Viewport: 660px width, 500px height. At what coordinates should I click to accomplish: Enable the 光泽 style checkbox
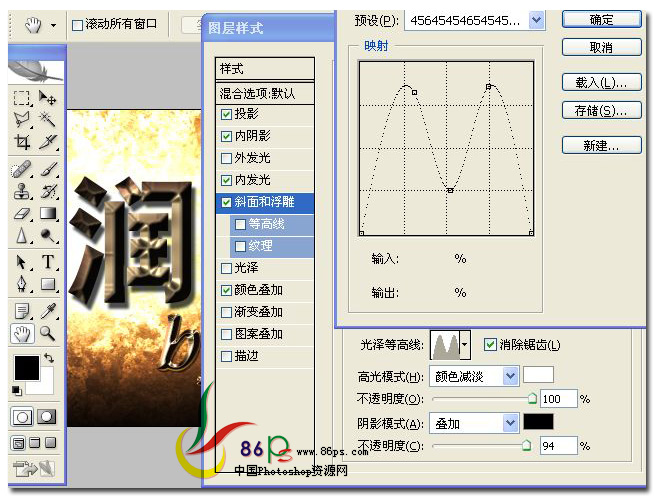[x=226, y=268]
